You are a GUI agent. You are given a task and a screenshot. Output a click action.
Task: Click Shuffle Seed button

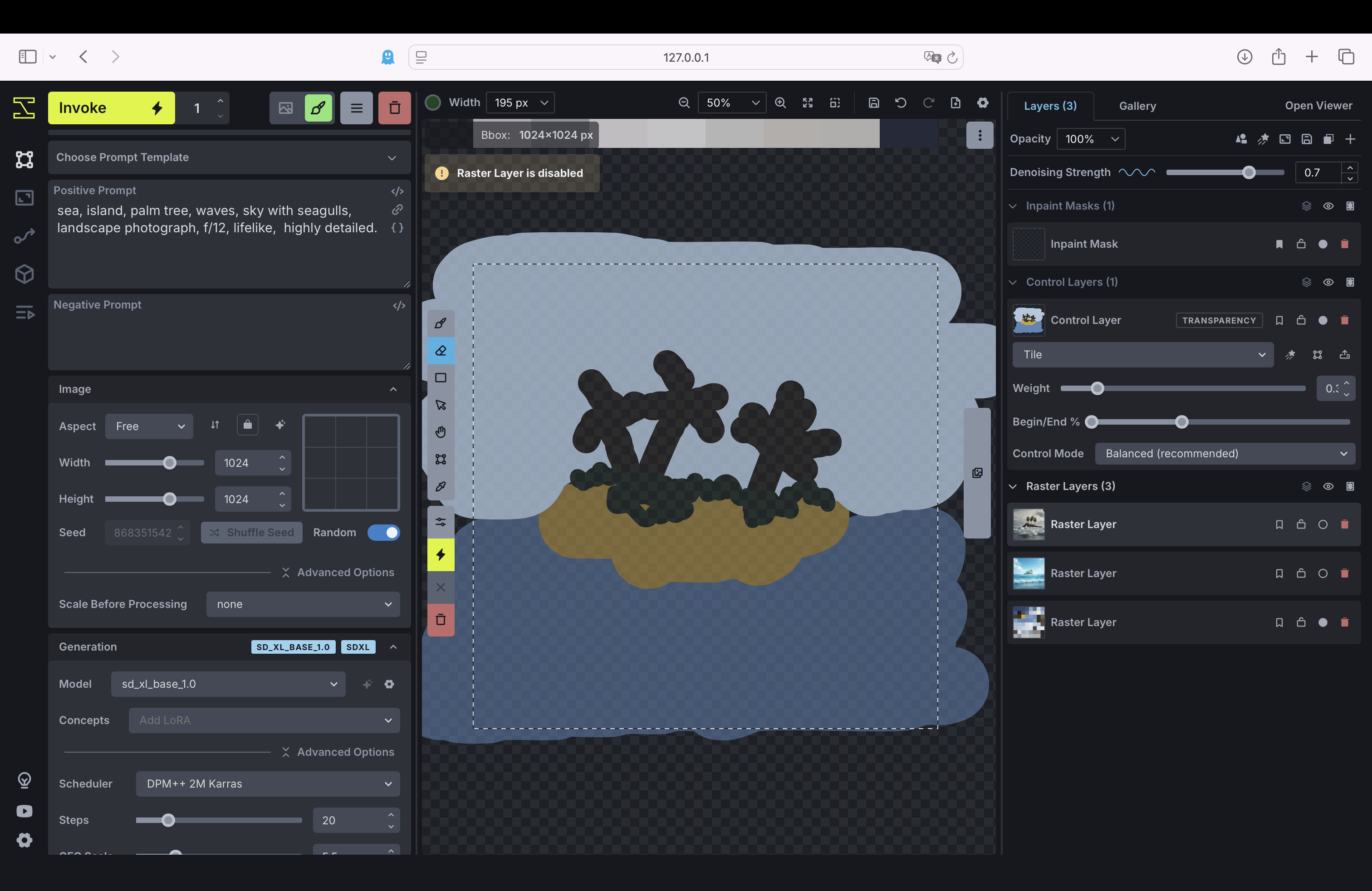[252, 533]
